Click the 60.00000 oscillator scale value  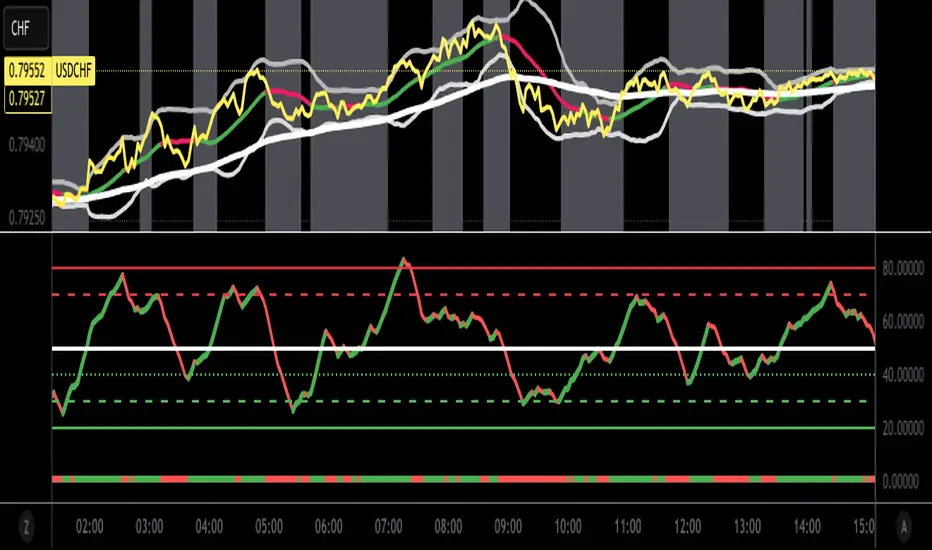(x=903, y=322)
